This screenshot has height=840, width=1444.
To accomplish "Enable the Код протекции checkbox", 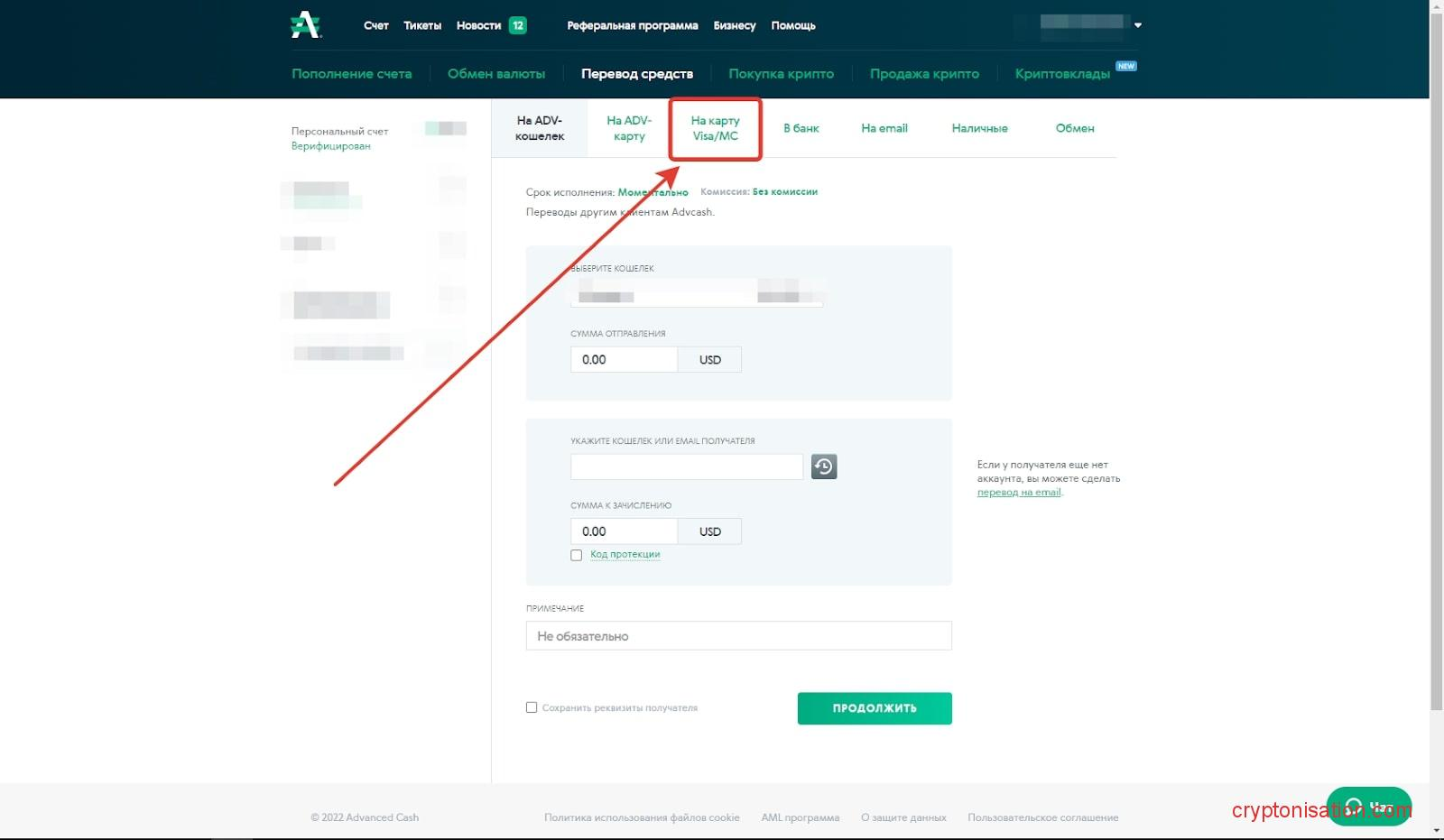I will pos(577,556).
